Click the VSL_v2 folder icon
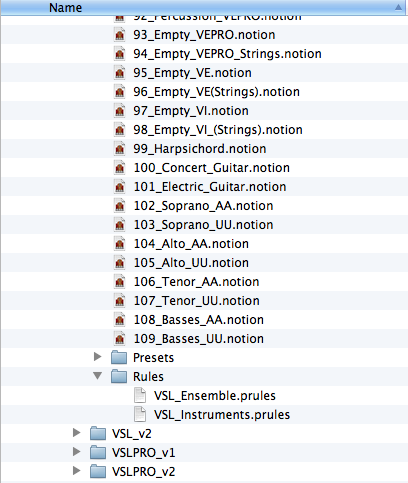Screen dimensions: 408x483 [98, 434]
